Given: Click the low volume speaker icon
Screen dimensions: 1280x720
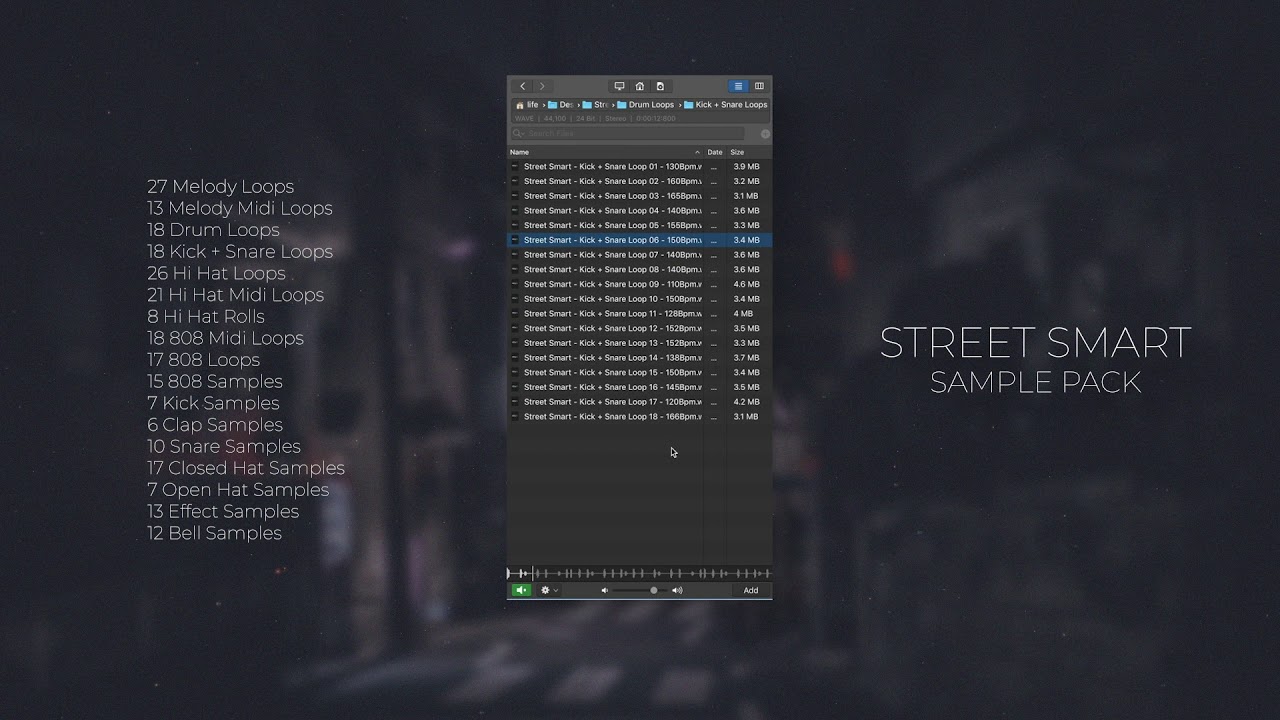Looking at the screenshot, I should (x=604, y=590).
